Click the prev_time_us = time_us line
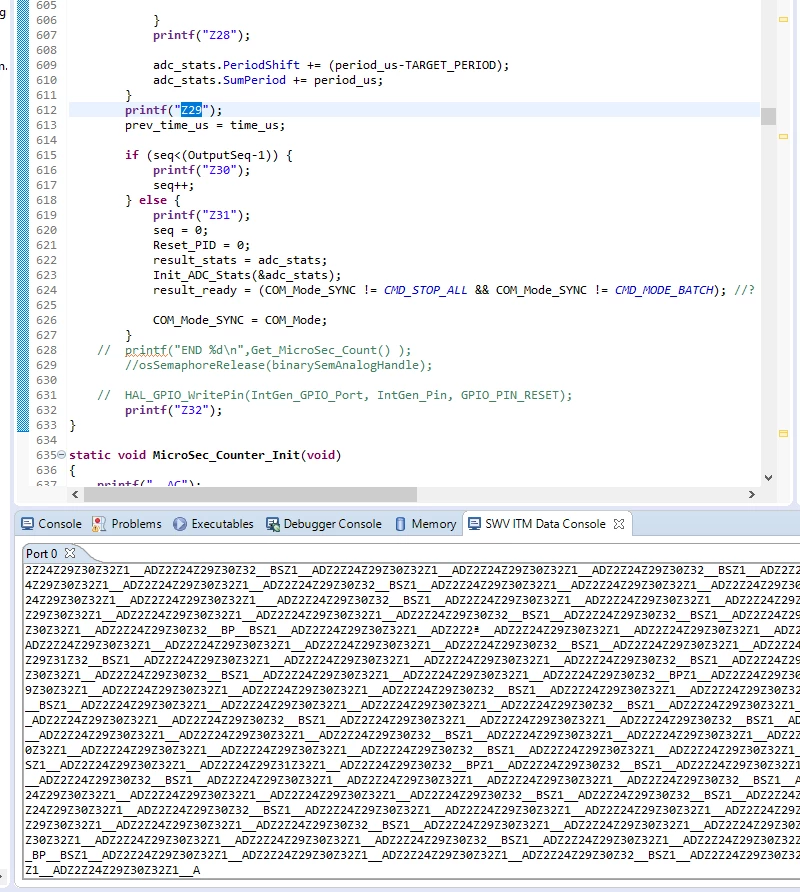 [205, 125]
